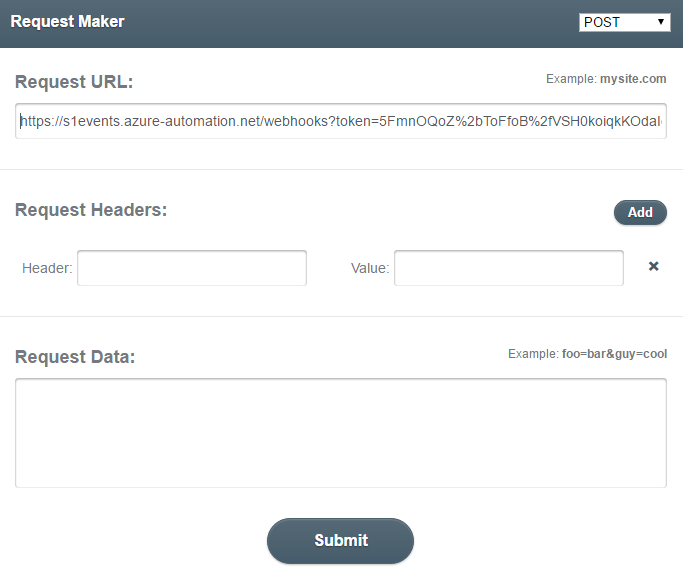
Task: Click the webhook token text in the URL
Action: pyautogui.click(x=520, y=121)
